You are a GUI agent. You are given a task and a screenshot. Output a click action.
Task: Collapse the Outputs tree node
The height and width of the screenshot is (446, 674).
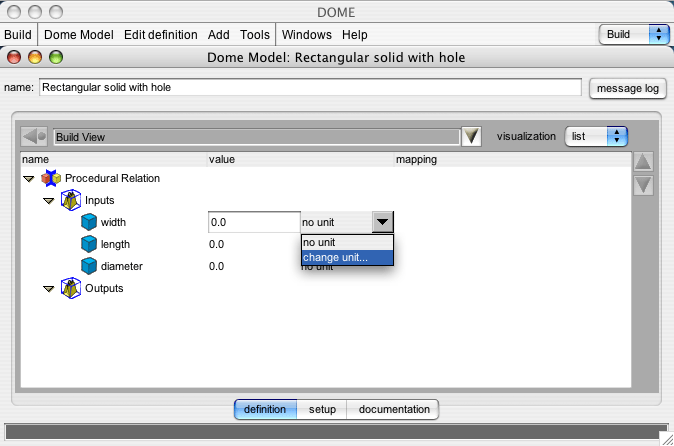pos(49,289)
